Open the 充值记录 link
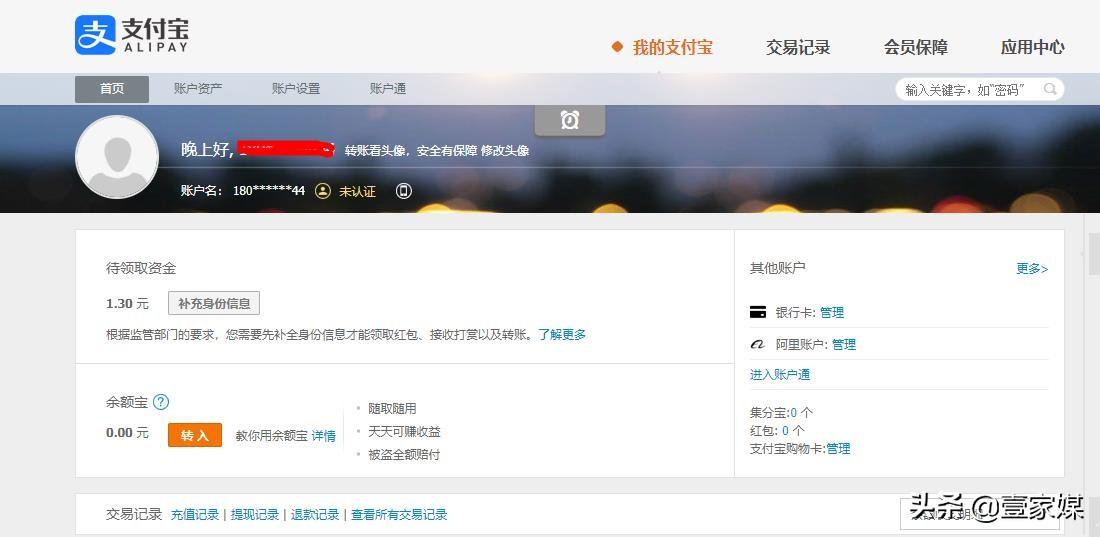Viewport: 1100px width, 537px height. (195, 515)
